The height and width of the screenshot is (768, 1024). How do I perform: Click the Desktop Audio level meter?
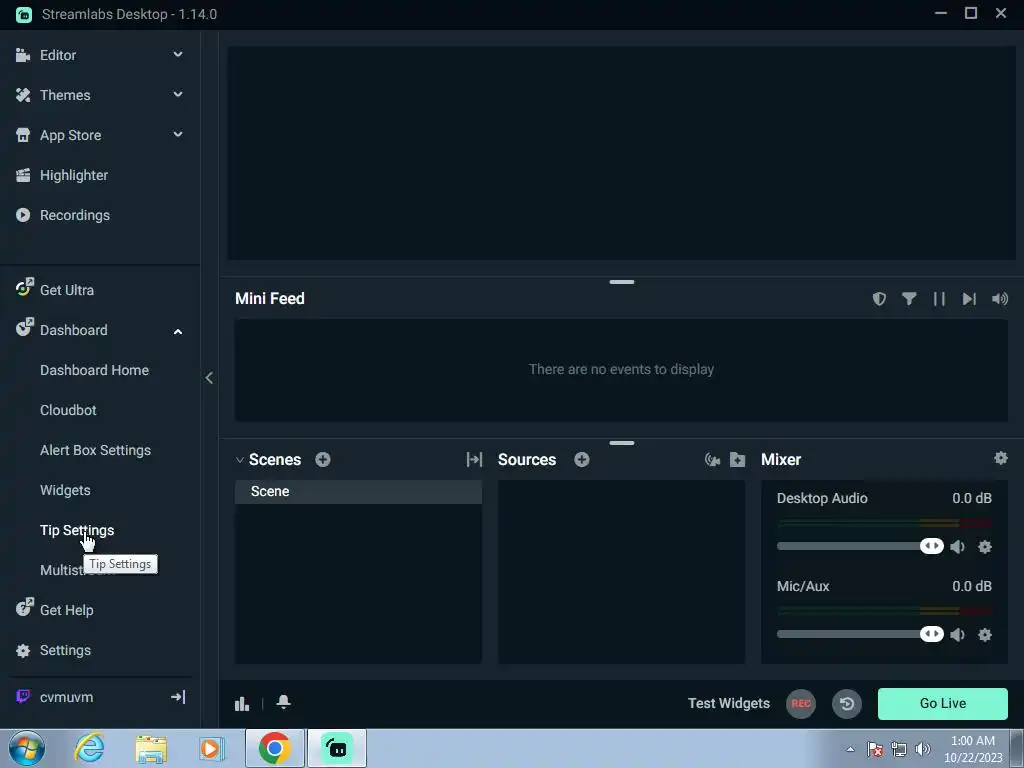click(x=884, y=523)
